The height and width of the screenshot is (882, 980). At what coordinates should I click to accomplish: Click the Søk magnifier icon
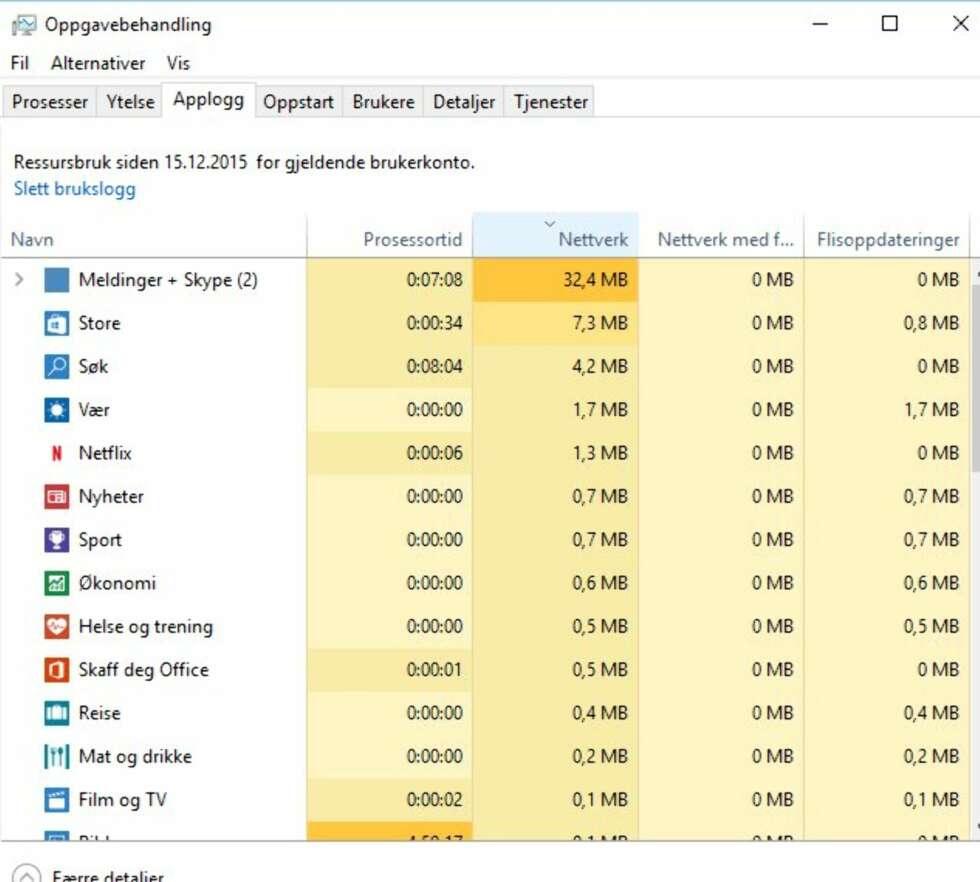(x=56, y=366)
